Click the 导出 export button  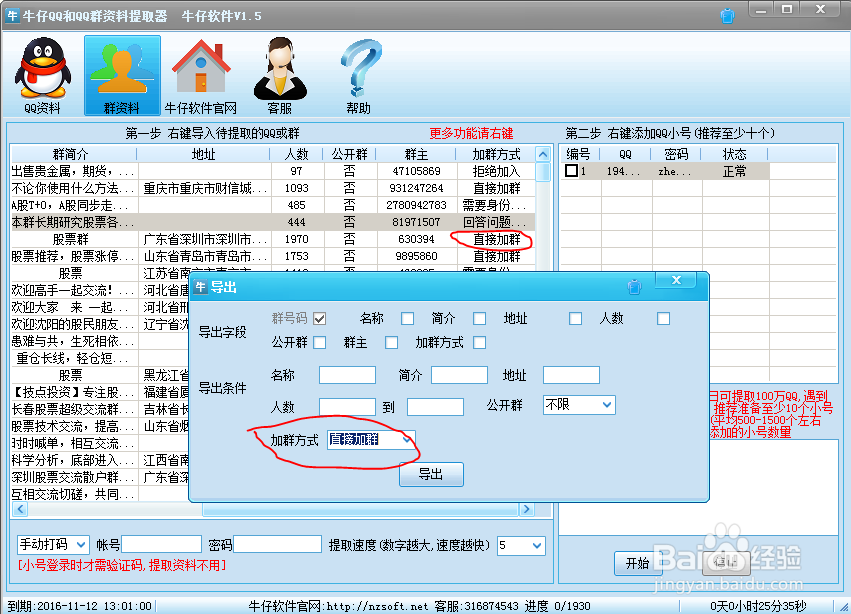[x=431, y=474]
